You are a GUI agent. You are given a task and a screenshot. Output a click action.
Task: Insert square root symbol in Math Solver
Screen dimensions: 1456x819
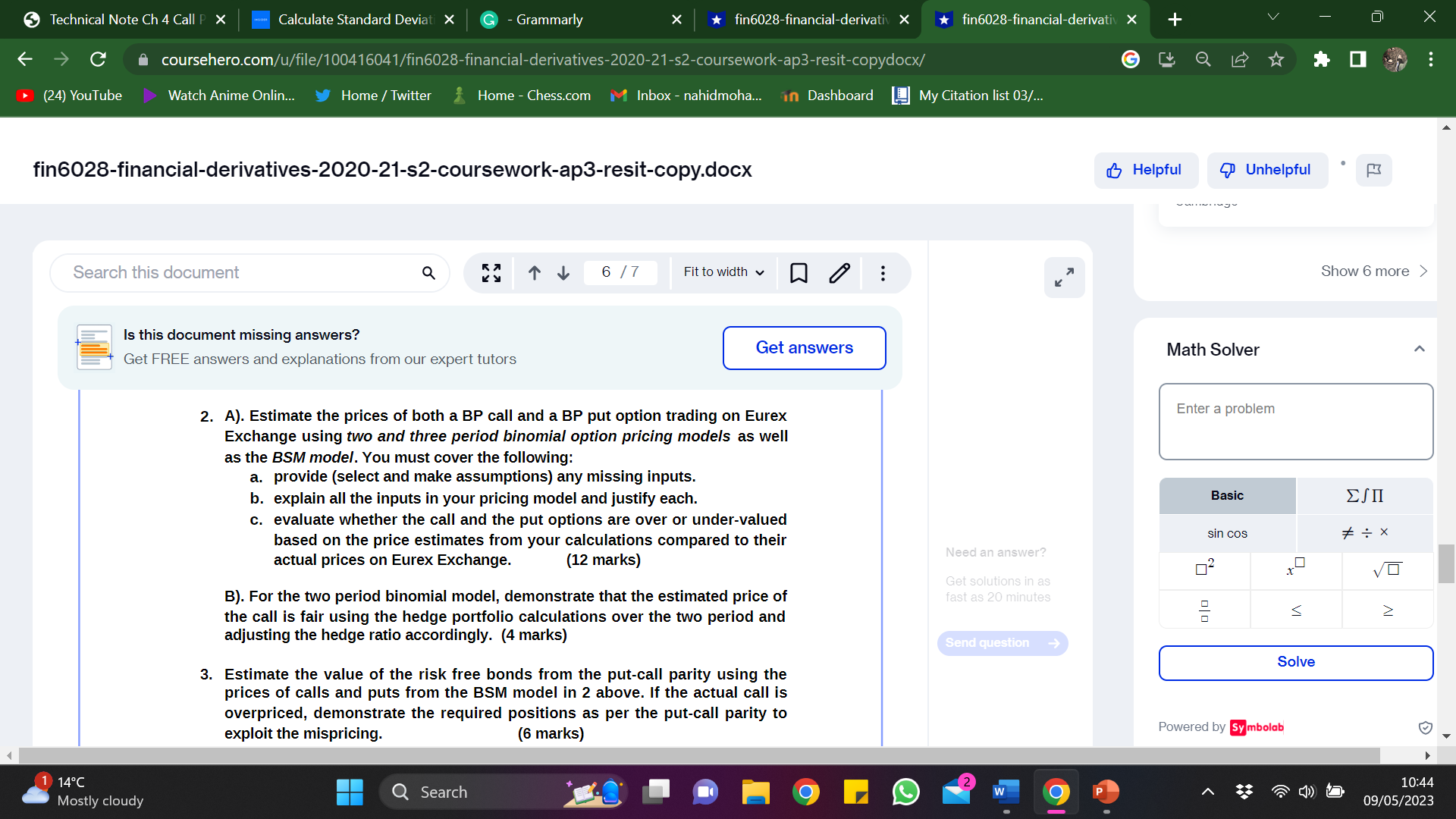[x=1387, y=570]
